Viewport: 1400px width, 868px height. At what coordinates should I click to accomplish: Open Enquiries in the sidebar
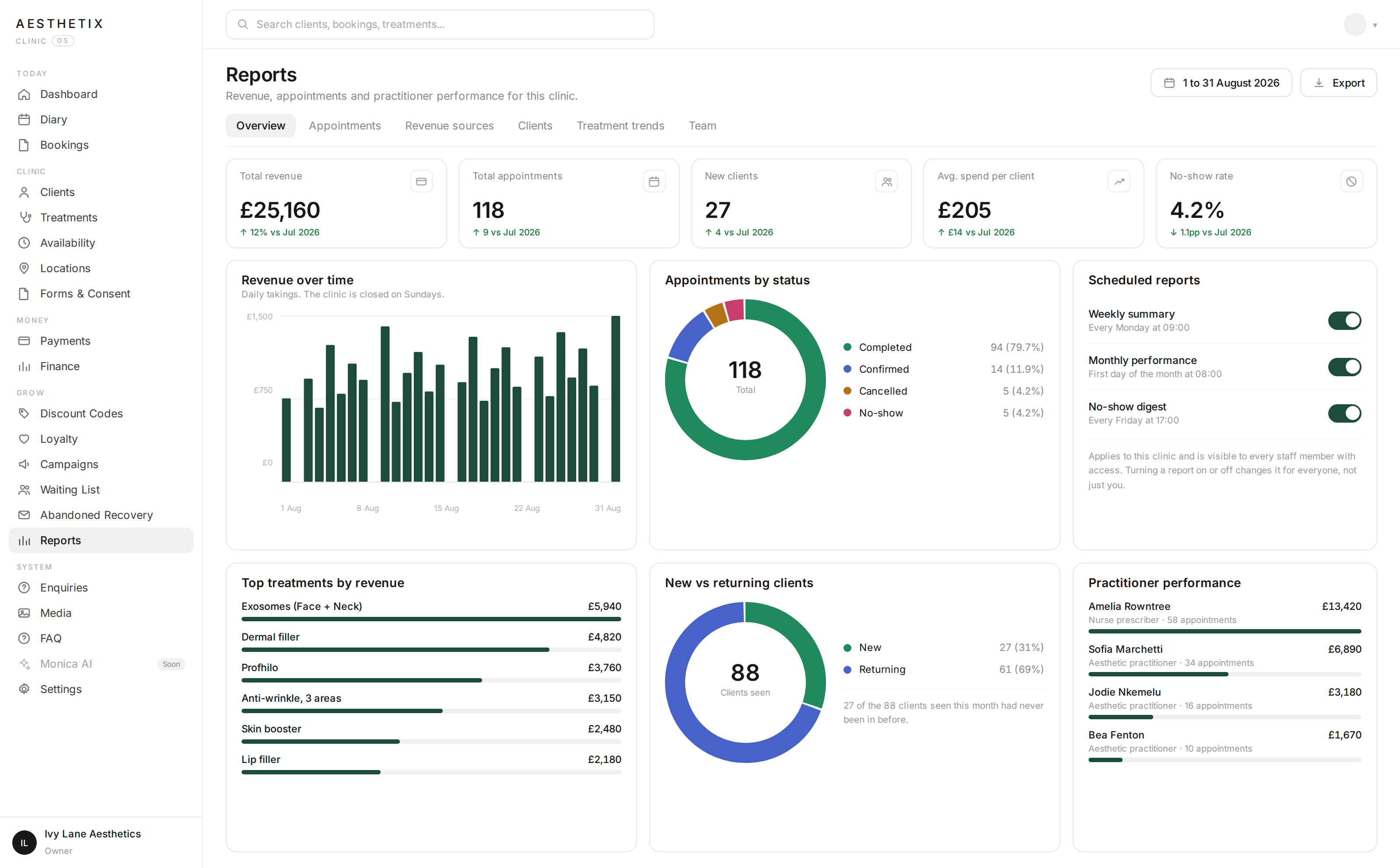coord(101,588)
